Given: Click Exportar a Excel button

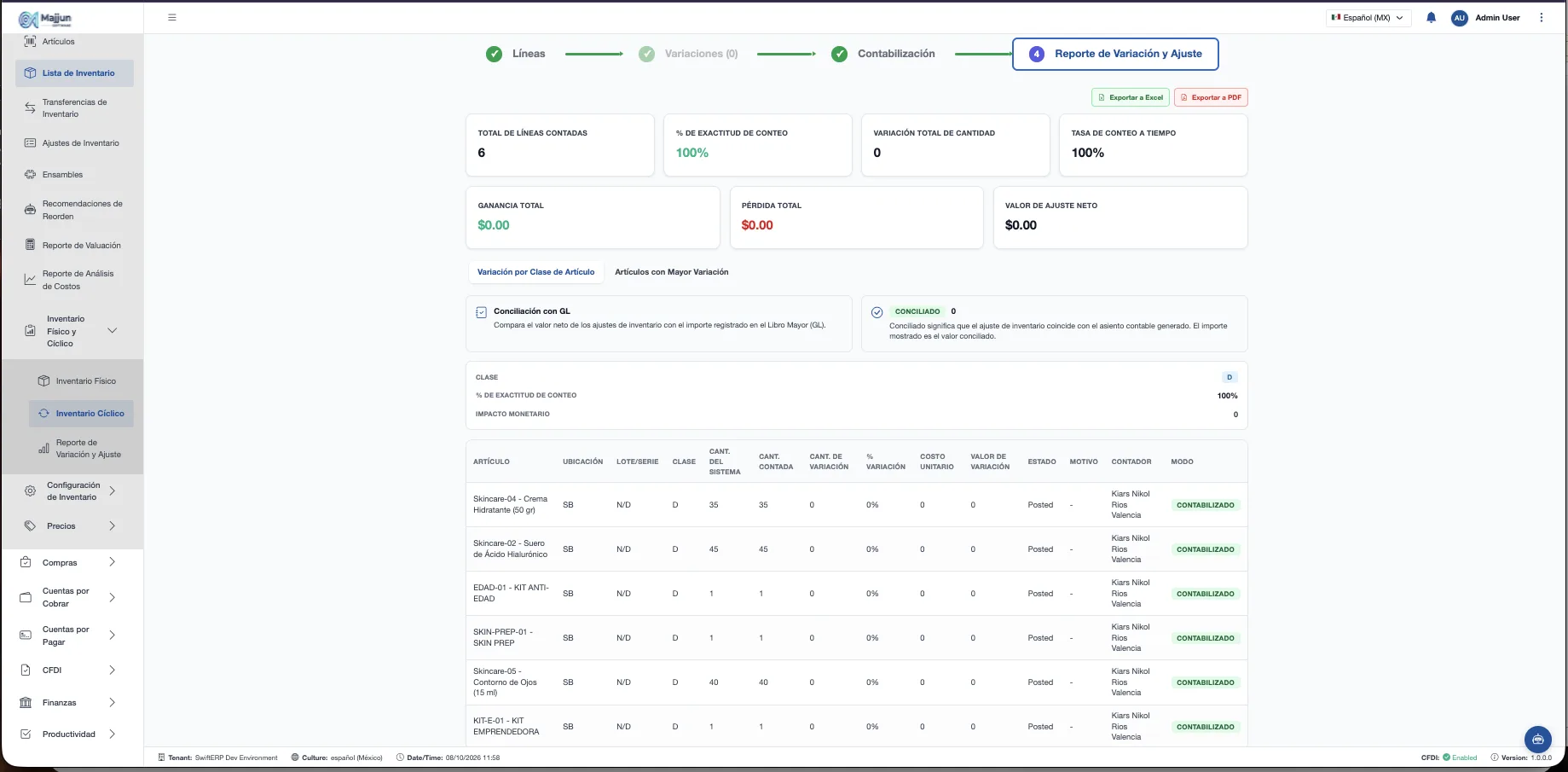Looking at the screenshot, I should 1130,97.
